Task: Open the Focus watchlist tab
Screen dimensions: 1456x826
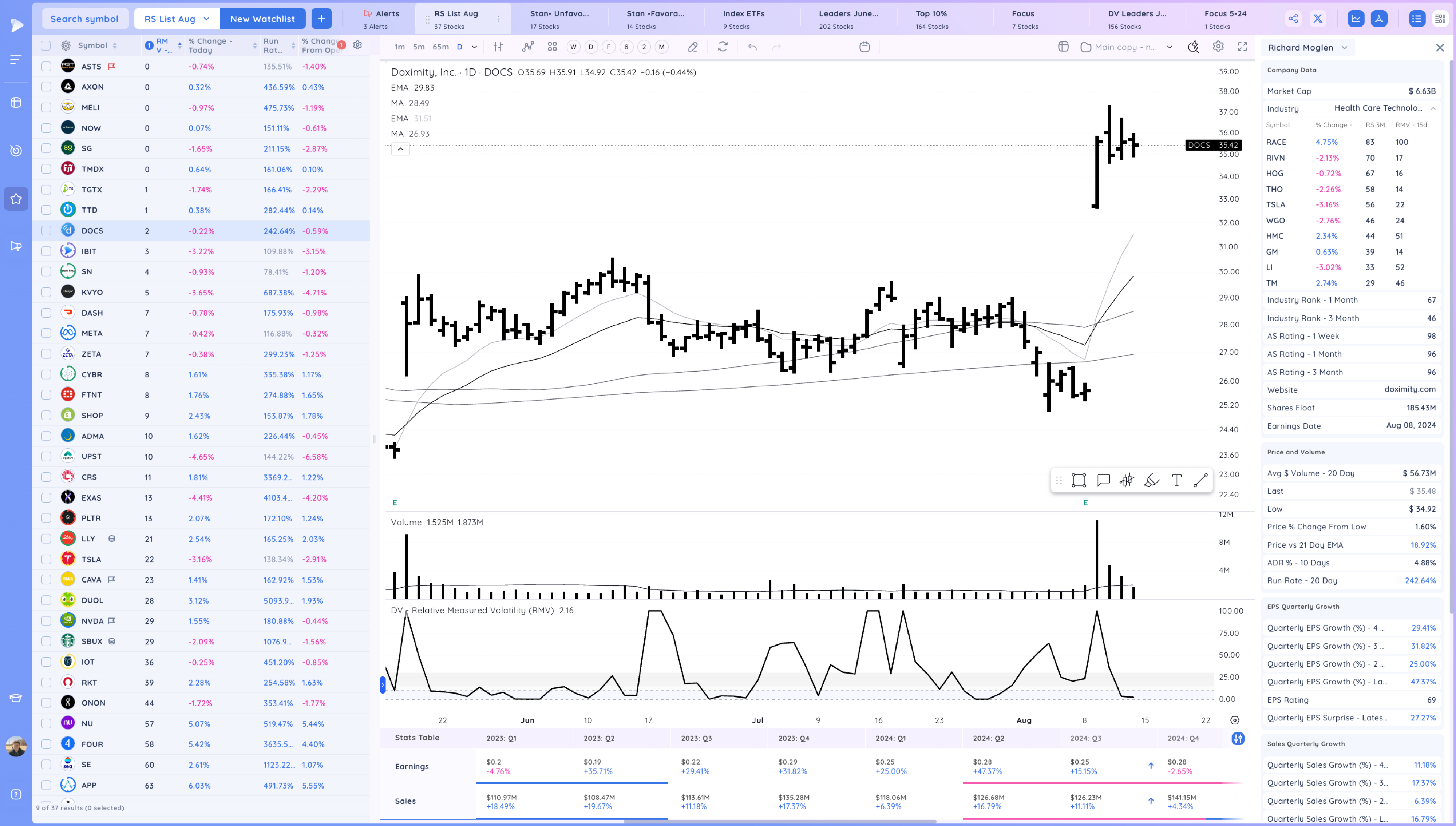Action: click(1023, 19)
